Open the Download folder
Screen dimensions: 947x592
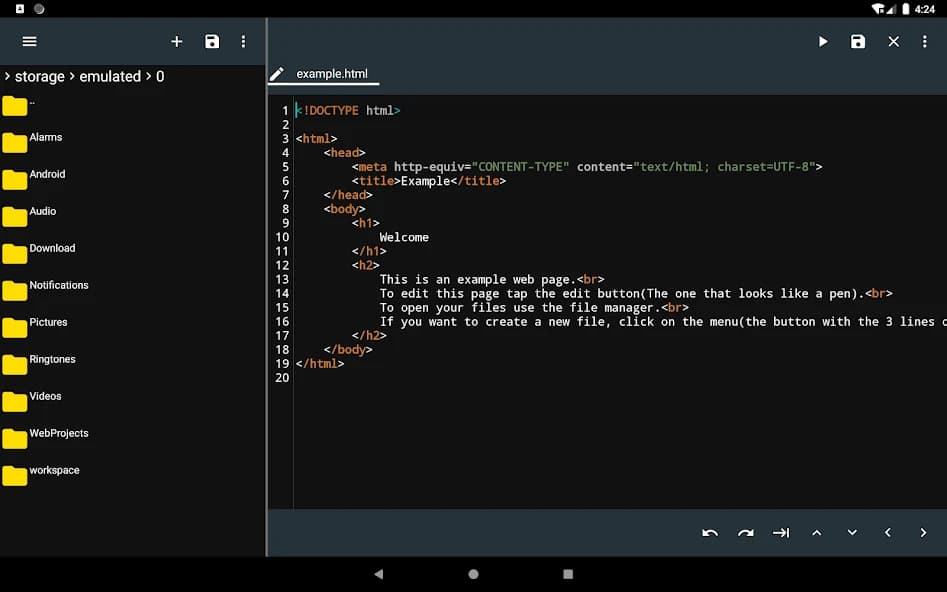[52, 248]
